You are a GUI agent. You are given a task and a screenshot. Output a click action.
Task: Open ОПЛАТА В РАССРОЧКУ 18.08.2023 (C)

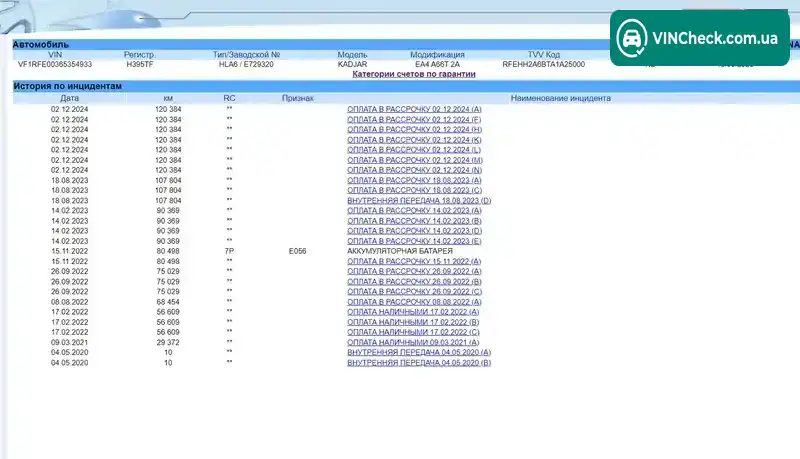414,190
